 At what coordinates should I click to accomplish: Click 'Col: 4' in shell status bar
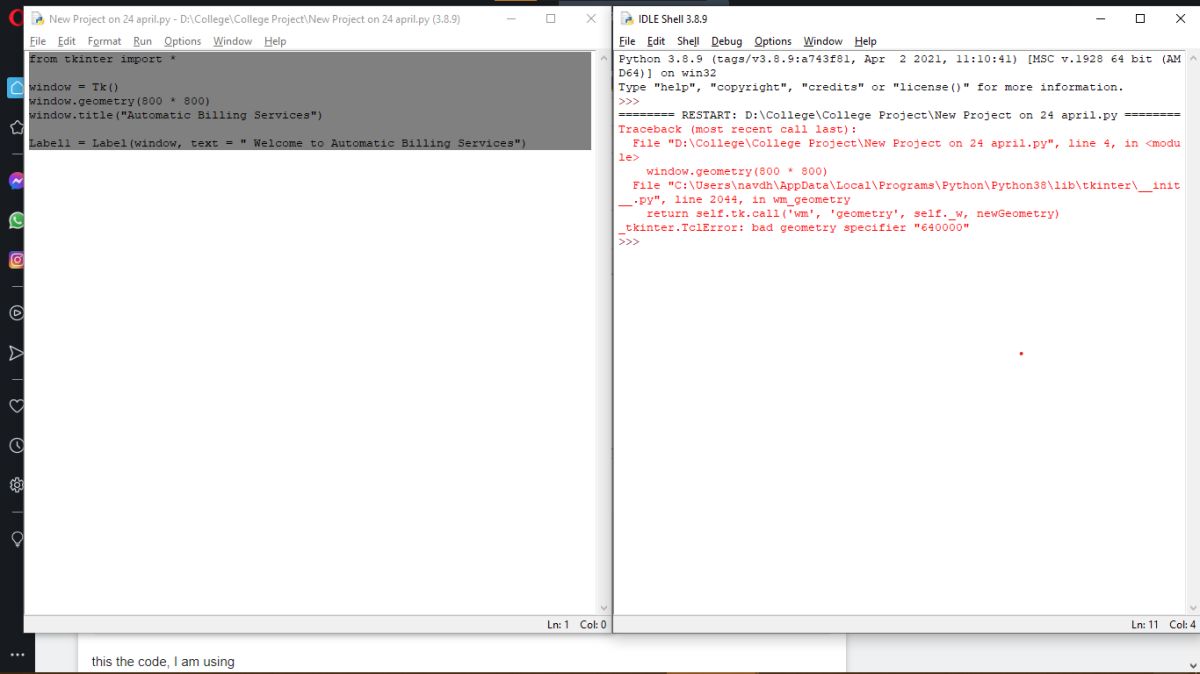click(x=1182, y=625)
